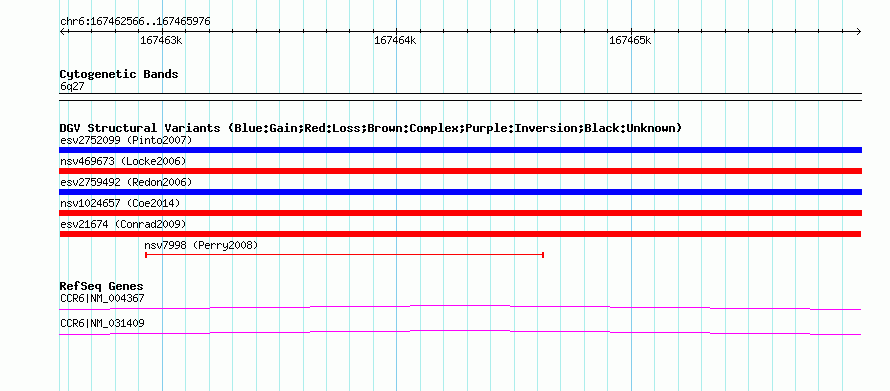
Task: Open the nsv1024657 (Coe2014) red variant bar
Action: [460, 213]
